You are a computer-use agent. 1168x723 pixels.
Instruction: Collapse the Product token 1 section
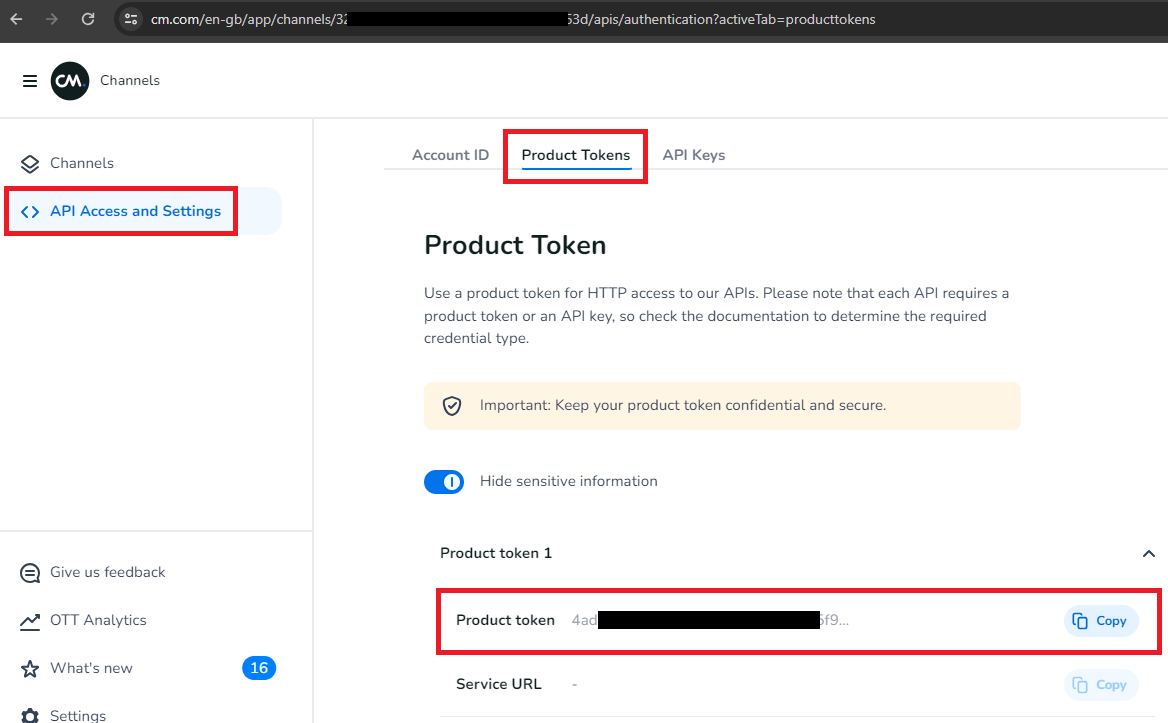pyautogui.click(x=1149, y=553)
